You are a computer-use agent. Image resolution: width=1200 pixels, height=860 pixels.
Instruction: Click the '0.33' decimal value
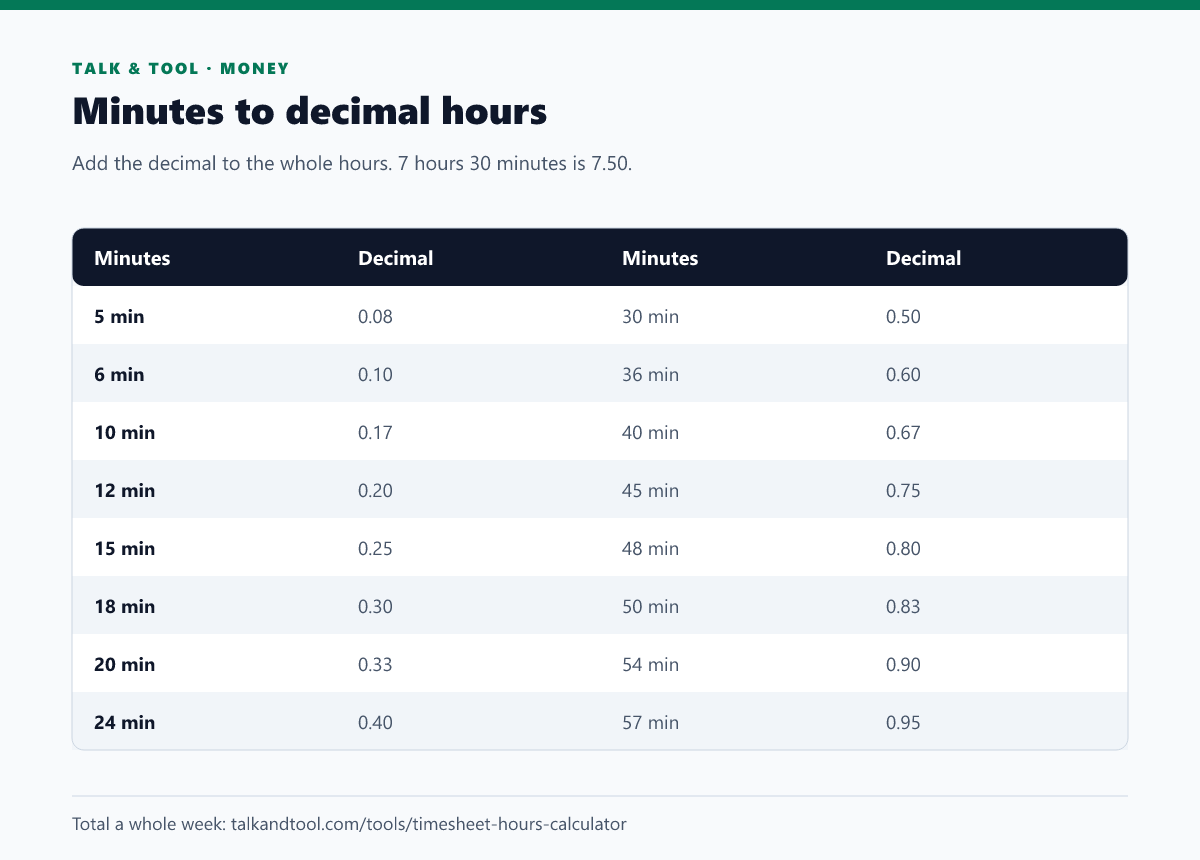pyautogui.click(x=376, y=665)
